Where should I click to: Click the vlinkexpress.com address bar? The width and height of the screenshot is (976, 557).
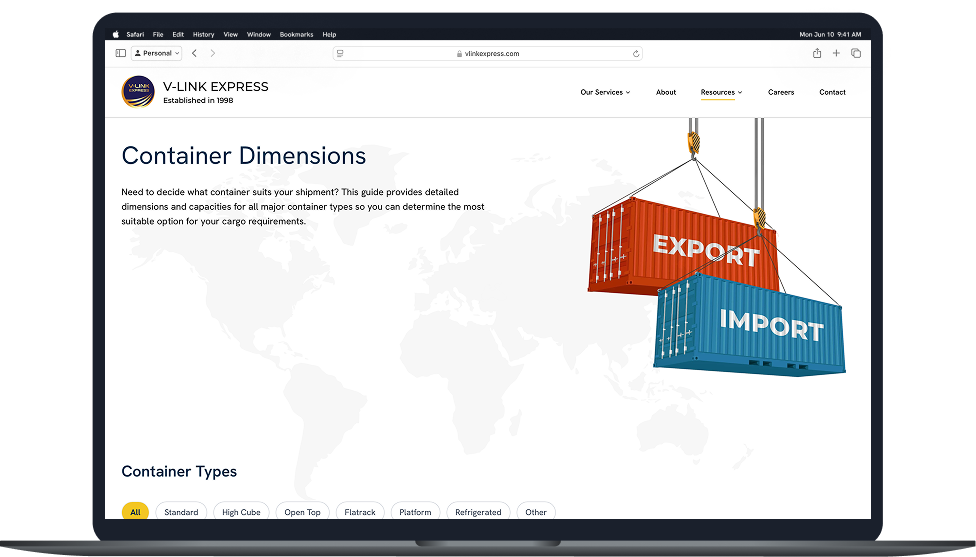pyautogui.click(x=488, y=54)
